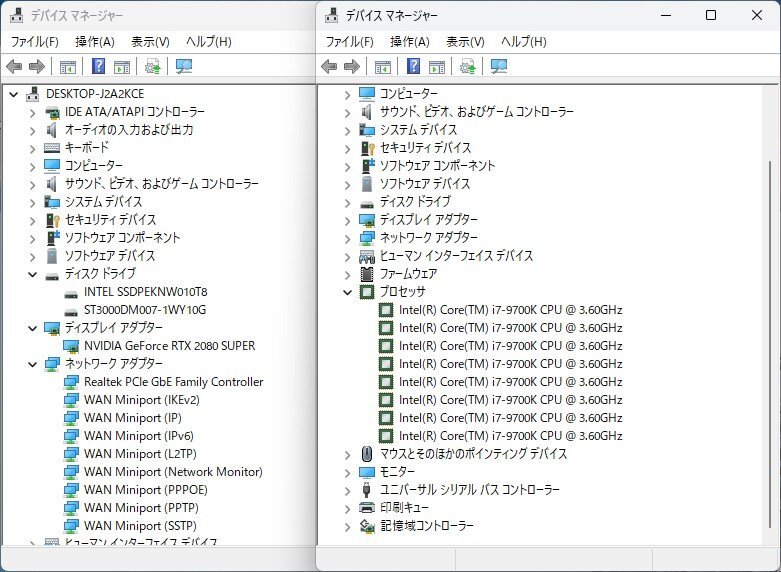Collapse ディスプレイ アダプター in left window

tap(33, 328)
